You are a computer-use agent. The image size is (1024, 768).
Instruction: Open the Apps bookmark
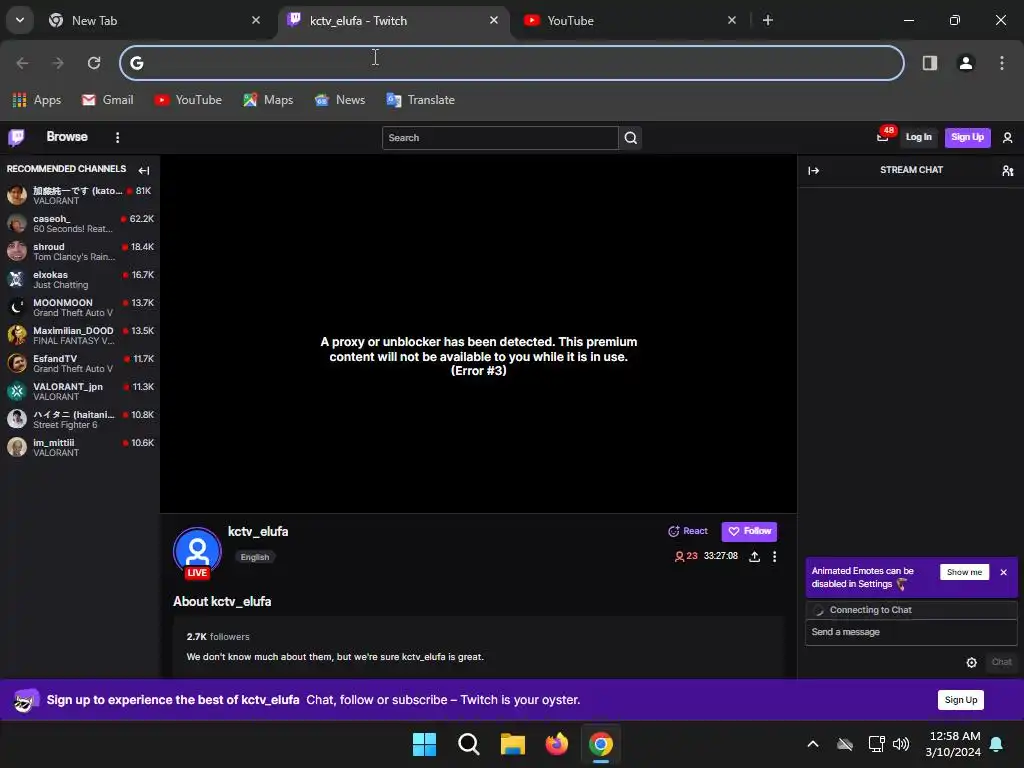37,100
